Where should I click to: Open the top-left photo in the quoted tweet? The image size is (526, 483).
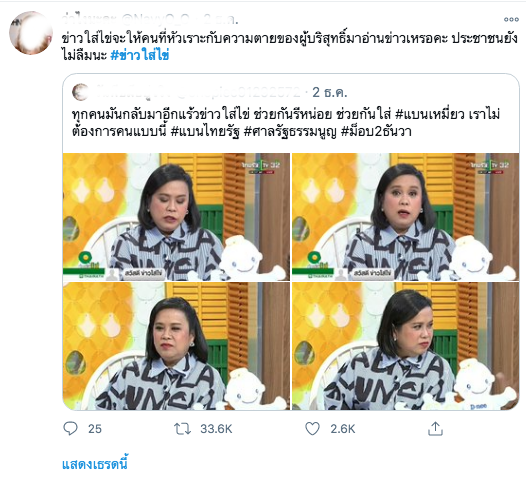(x=176, y=217)
